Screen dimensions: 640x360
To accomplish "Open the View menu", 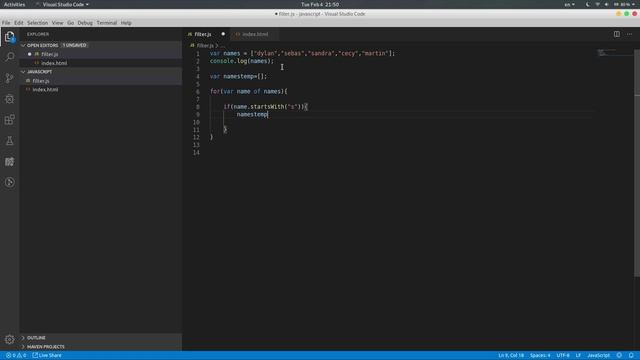I will [x=58, y=23].
